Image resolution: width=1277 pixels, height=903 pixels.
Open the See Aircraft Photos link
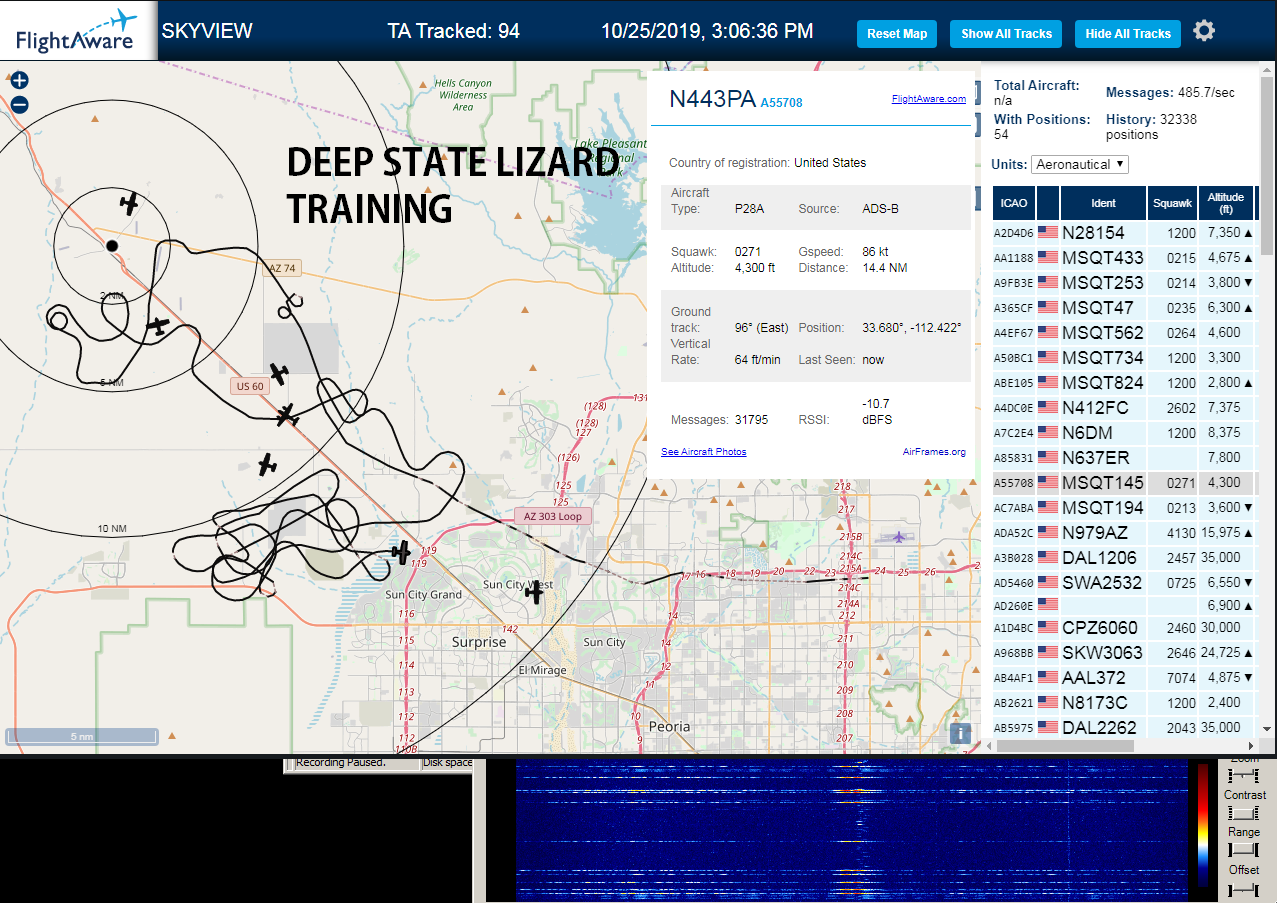[704, 452]
